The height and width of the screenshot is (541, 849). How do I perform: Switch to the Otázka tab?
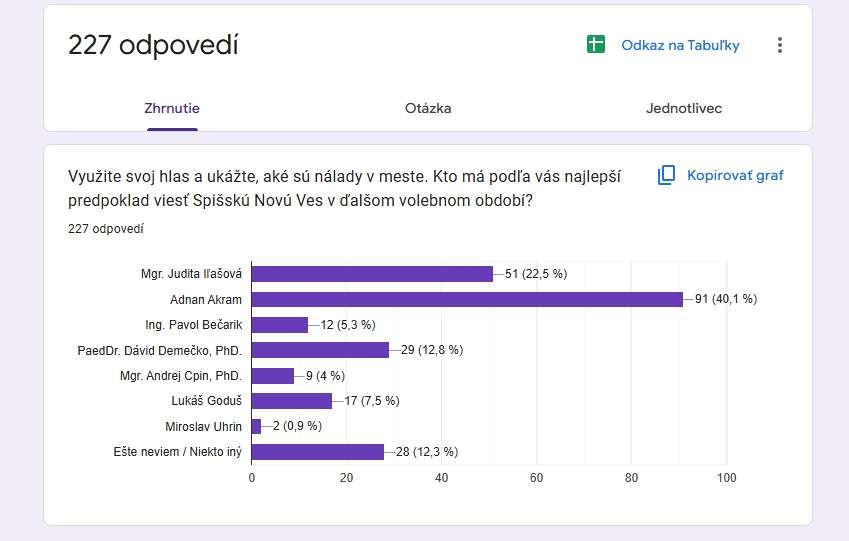428,108
